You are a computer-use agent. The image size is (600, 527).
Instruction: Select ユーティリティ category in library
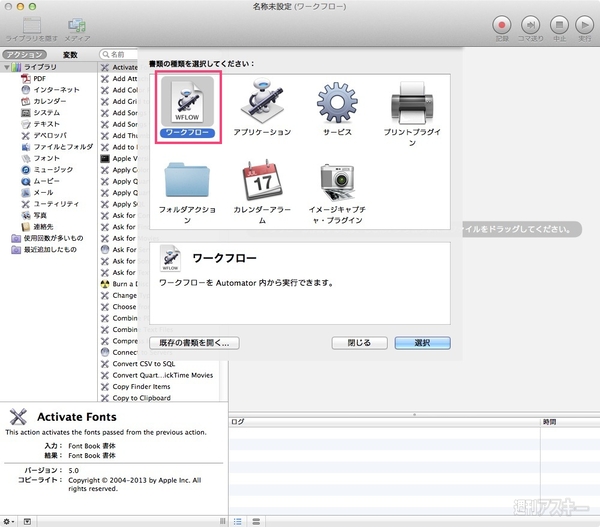coord(50,204)
